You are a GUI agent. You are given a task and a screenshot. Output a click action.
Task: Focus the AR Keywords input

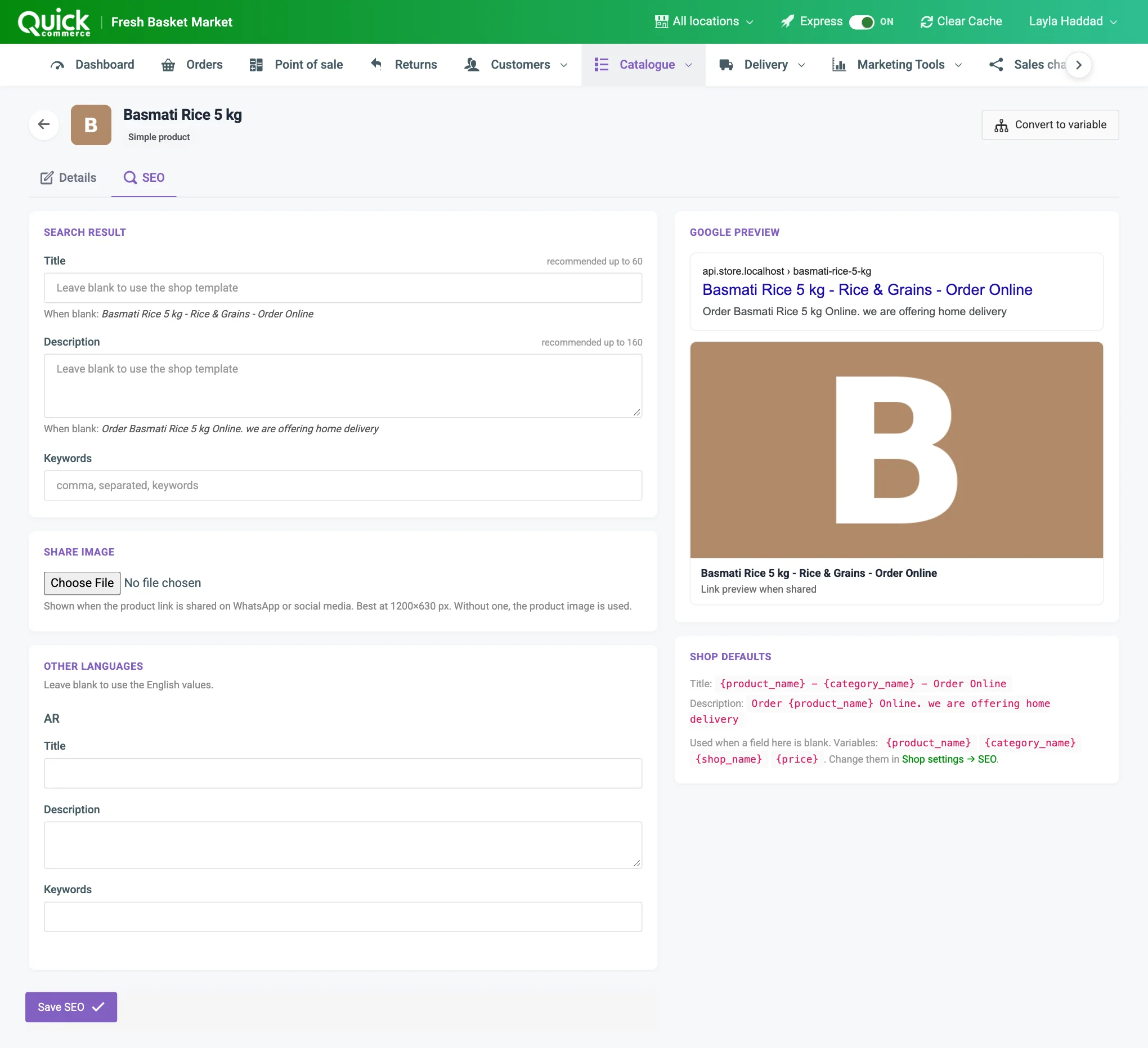click(x=343, y=916)
